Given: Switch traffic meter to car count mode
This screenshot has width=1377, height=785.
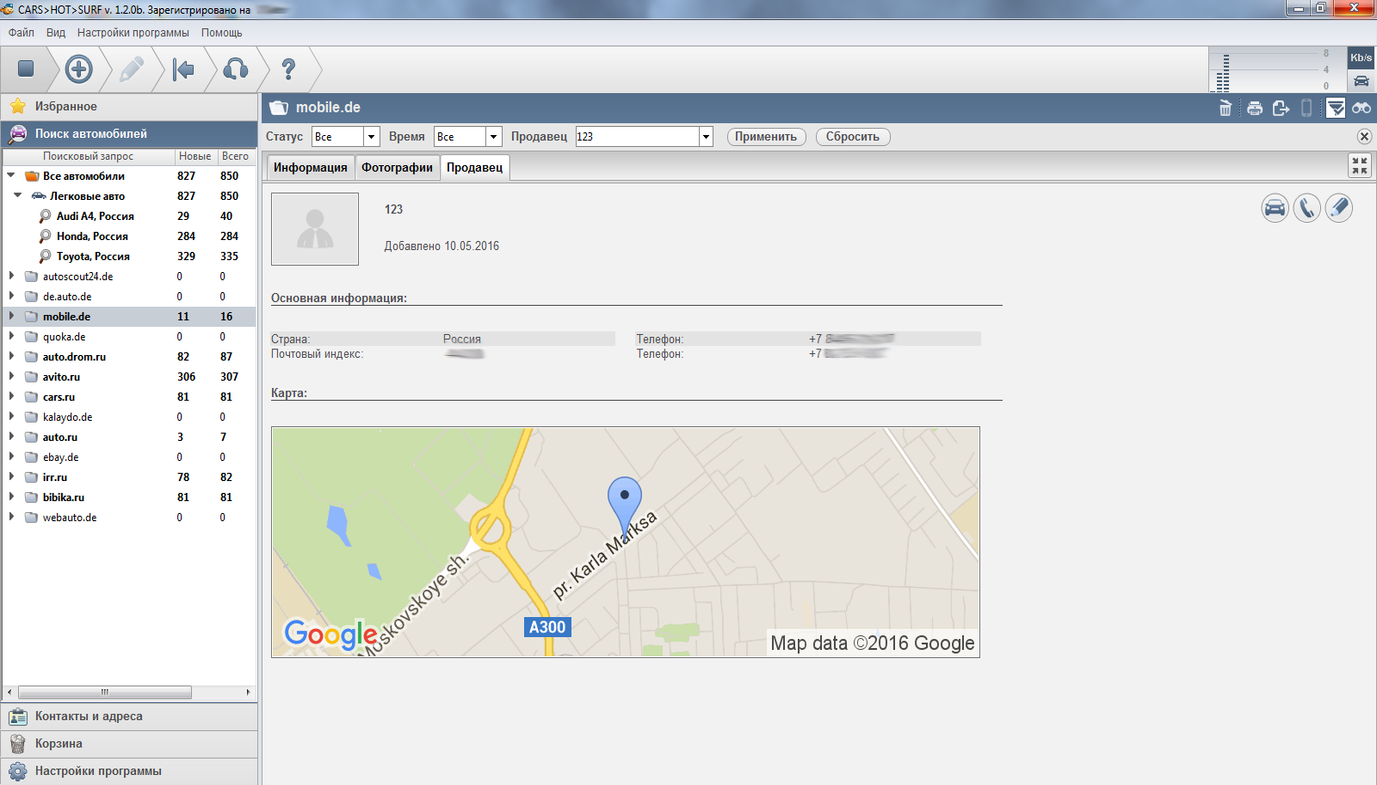Looking at the screenshot, I should 1361,81.
